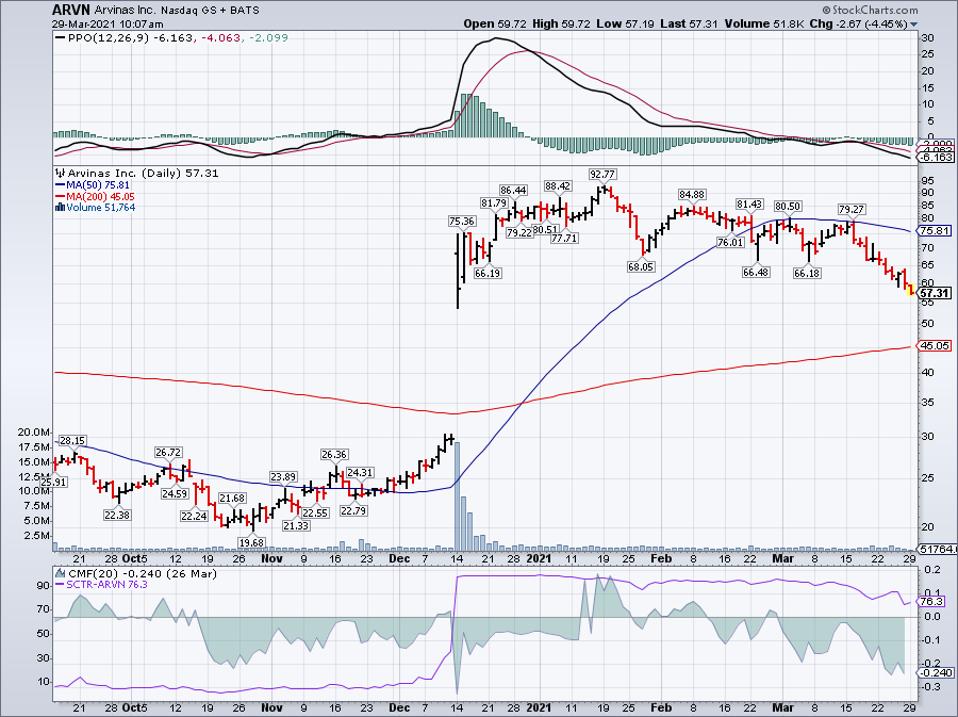Click the -6.163 PPO axis tag
This screenshot has height=717, width=958.
pos(937,157)
